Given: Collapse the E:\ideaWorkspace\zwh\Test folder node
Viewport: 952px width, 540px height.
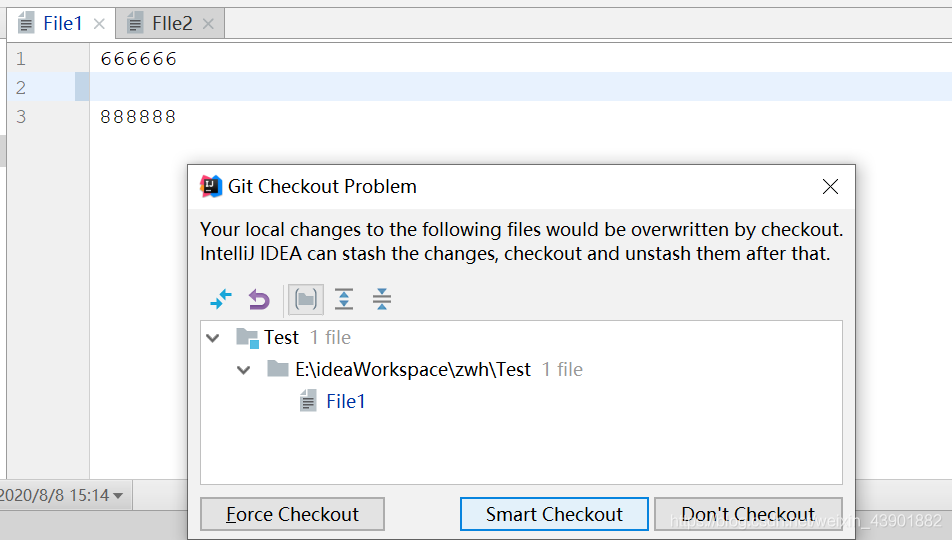Looking at the screenshot, I should 244,370.
